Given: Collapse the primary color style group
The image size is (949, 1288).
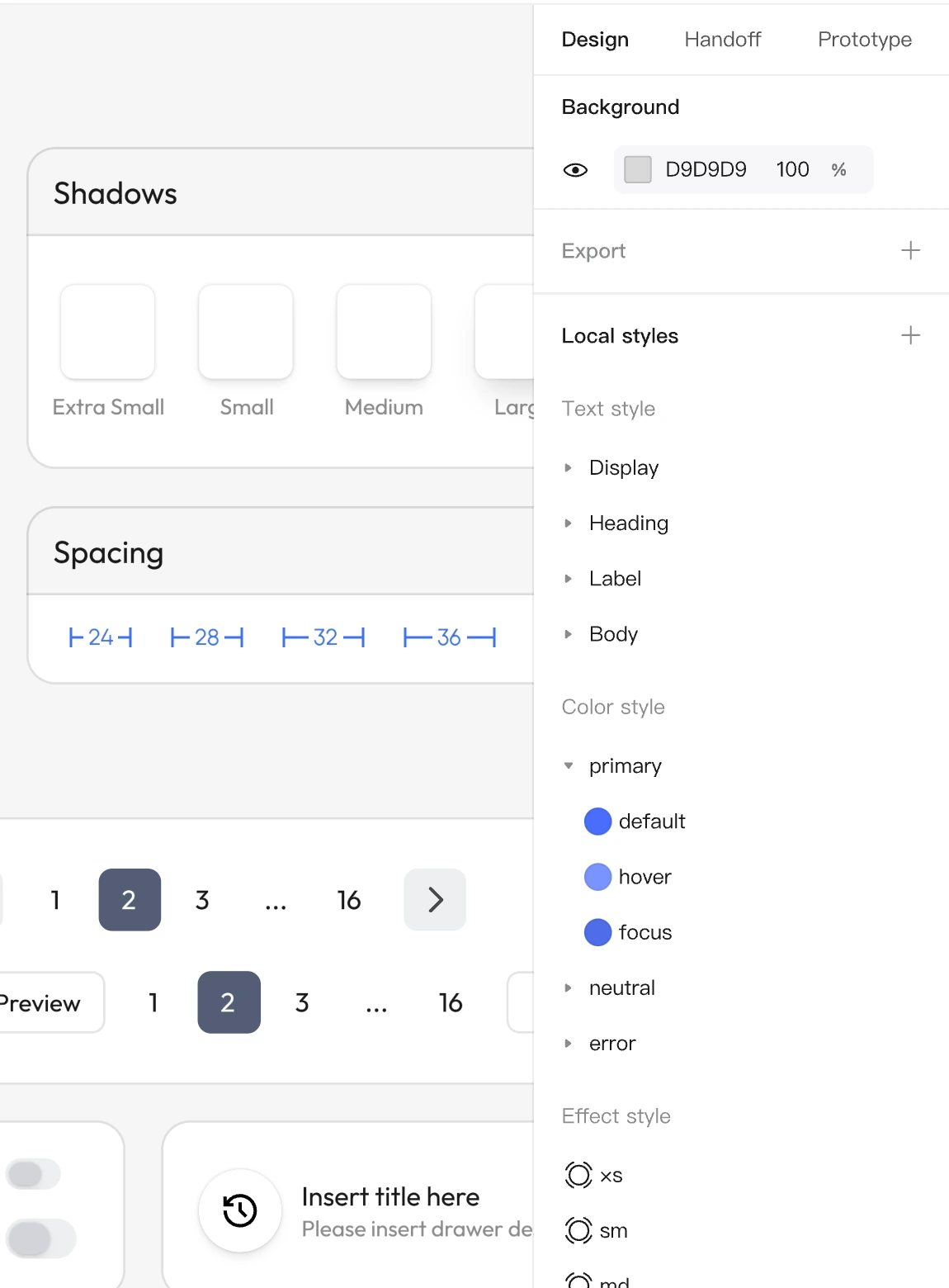Looking at the screenshot, I should coord(568,766).
